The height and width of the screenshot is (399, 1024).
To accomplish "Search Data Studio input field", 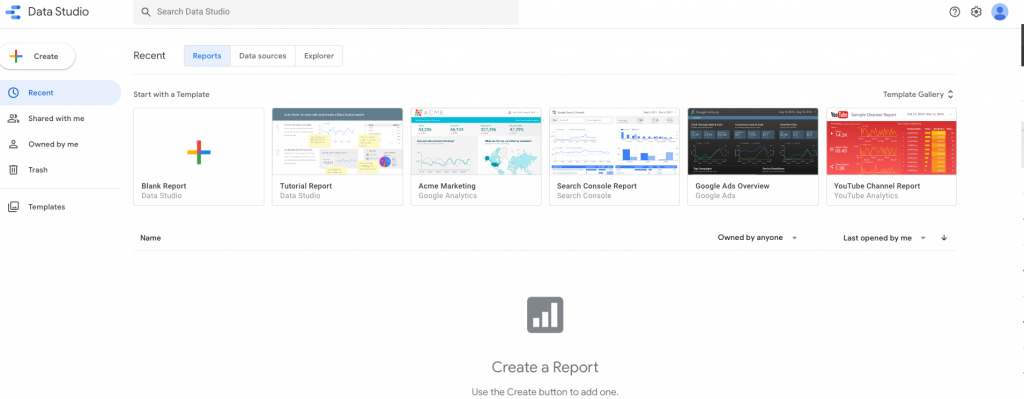I will tap(326, 12).
